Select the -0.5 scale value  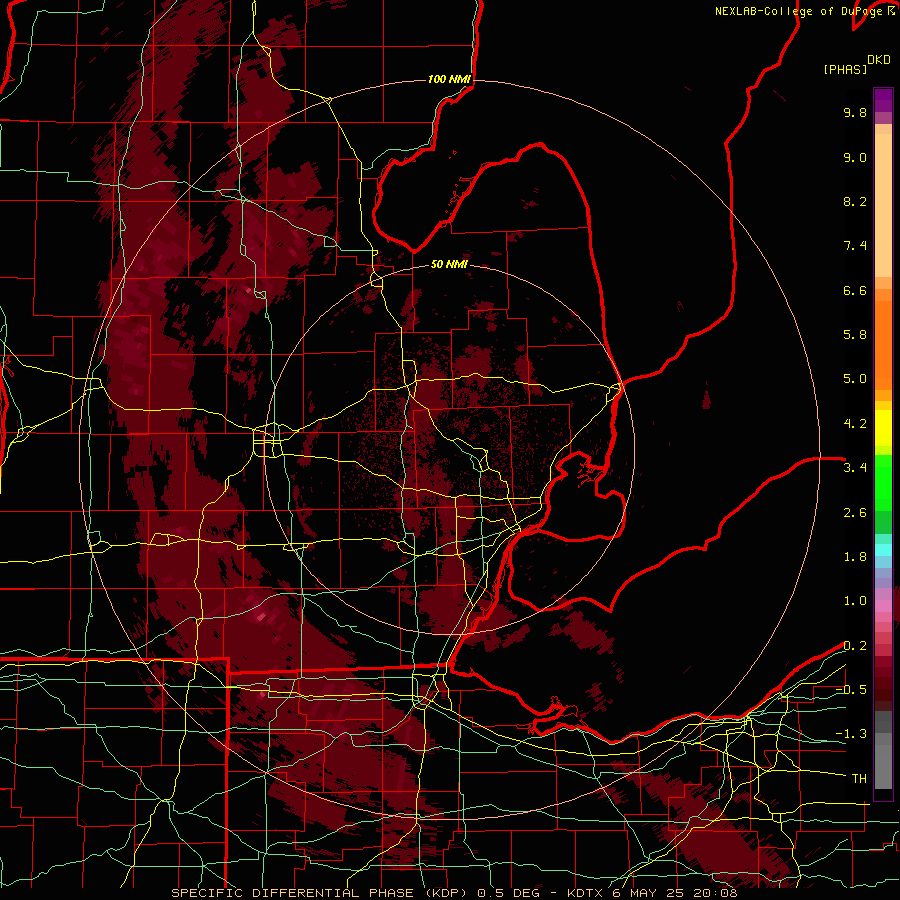click(x=851, y=690)
